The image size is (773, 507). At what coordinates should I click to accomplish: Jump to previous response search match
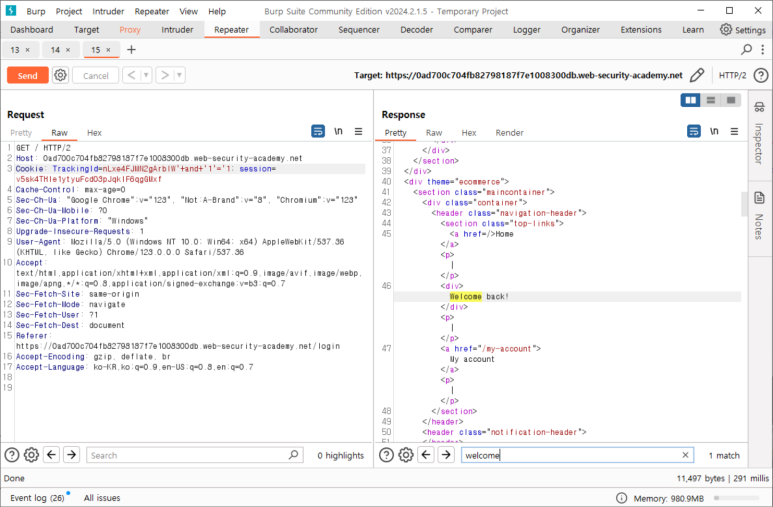(426, 455)
